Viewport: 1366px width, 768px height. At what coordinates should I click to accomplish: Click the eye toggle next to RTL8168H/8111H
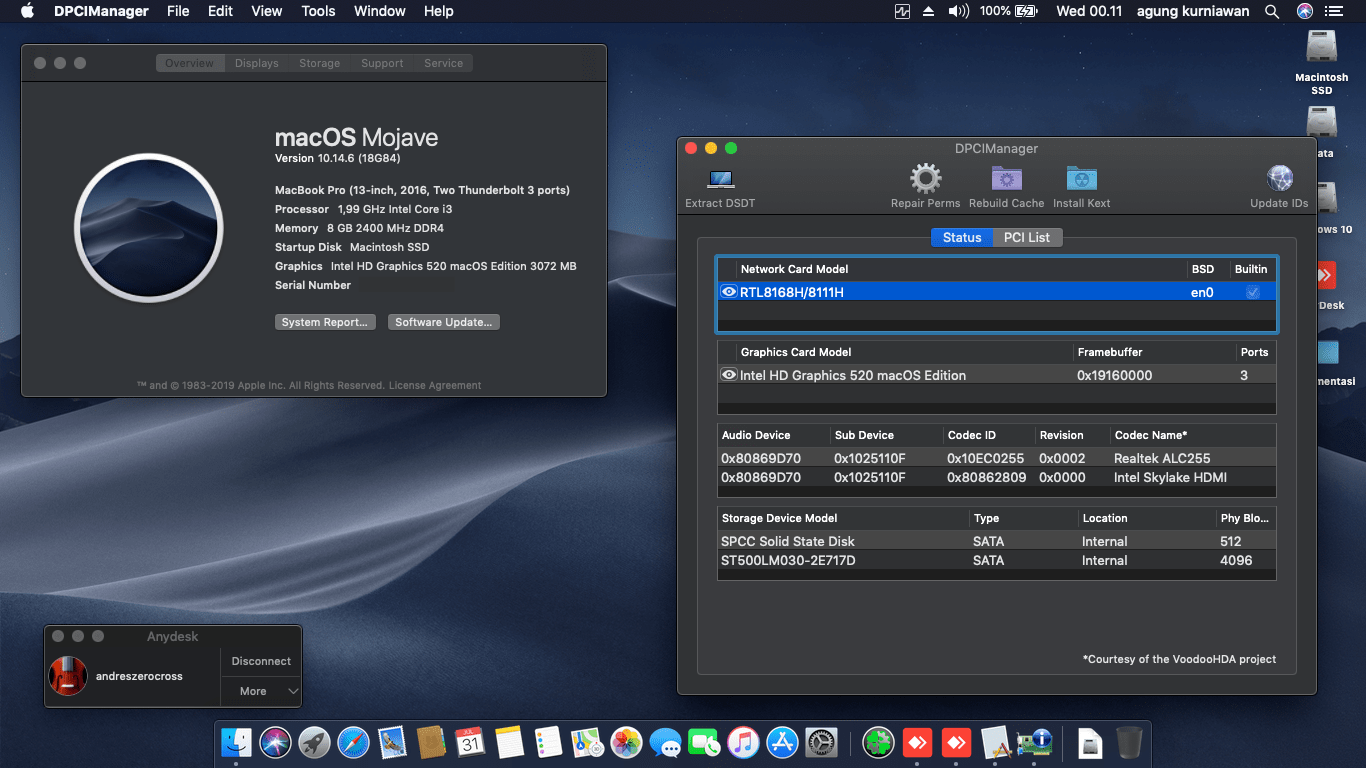[x=729, y=291]
